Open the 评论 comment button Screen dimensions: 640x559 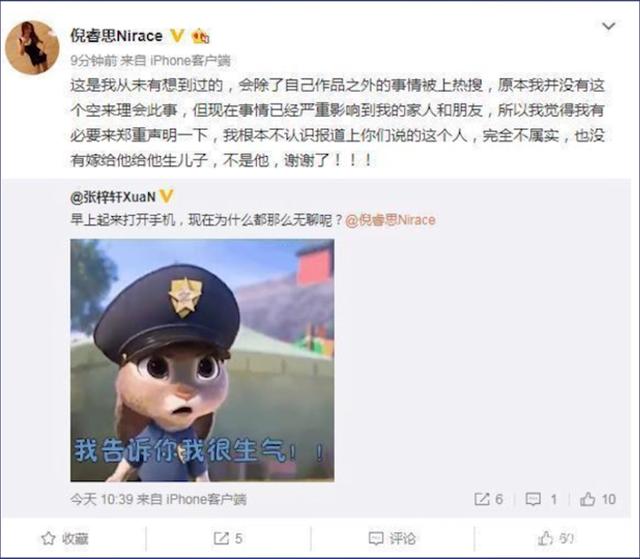coord(392,539)
